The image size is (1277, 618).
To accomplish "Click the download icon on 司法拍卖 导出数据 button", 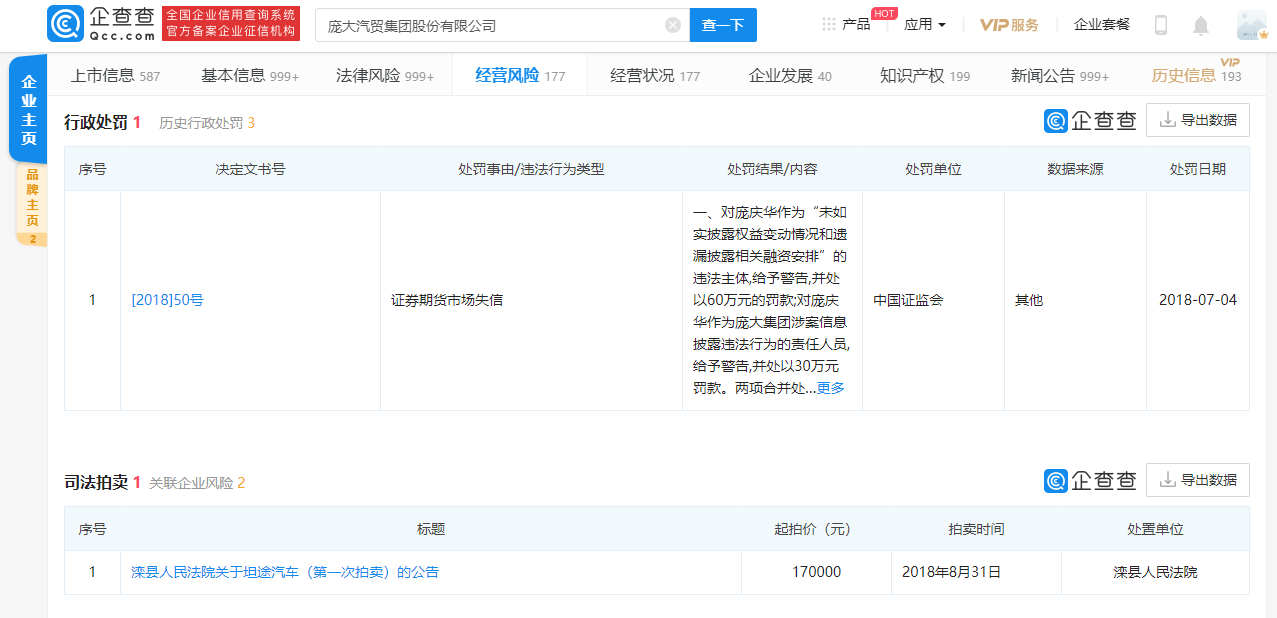I will click(x=1169, y=479).
